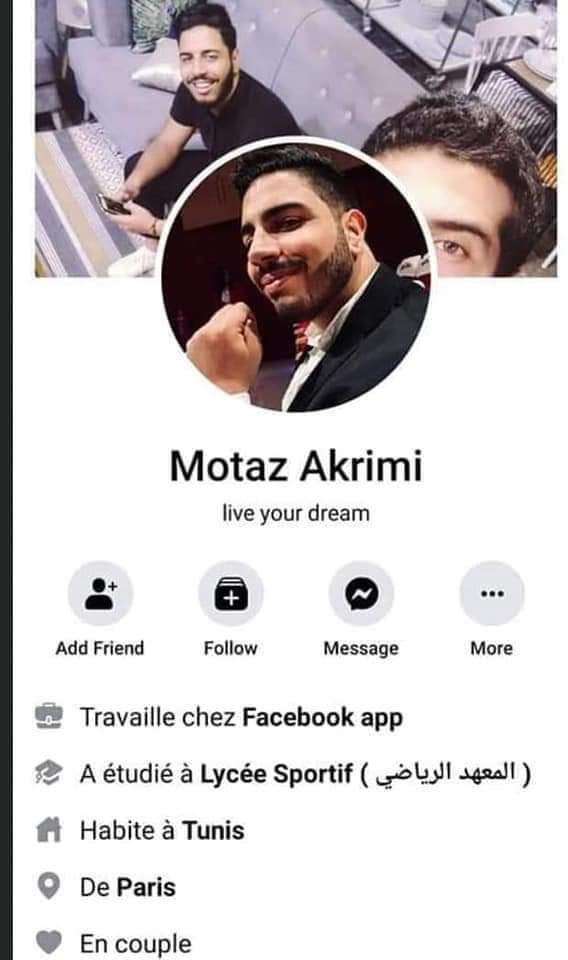Tap the Add Friend label
This screenshot has height=960, width=568.
(100, 648)
